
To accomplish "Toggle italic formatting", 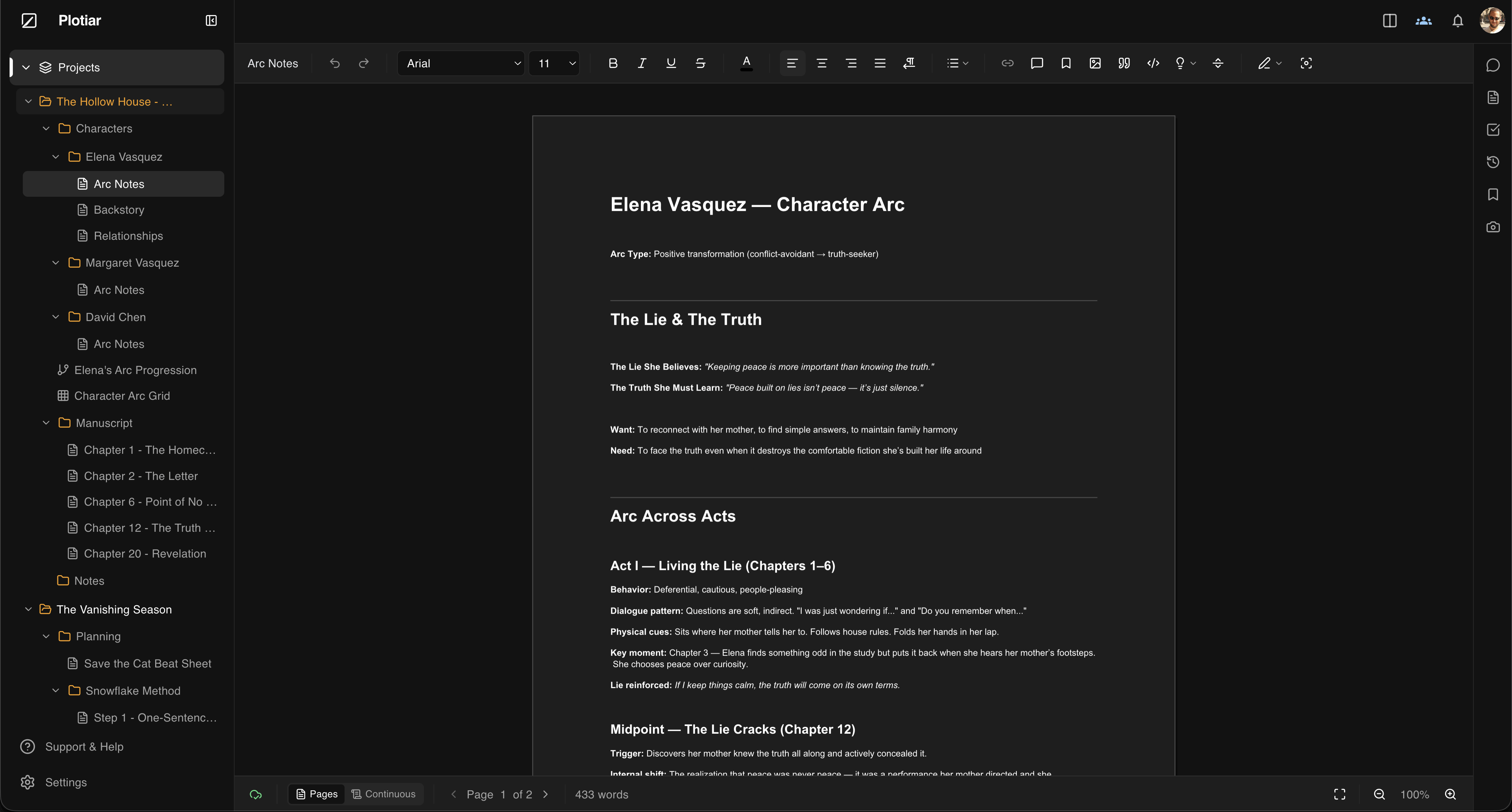I will [x=642, y=63].
